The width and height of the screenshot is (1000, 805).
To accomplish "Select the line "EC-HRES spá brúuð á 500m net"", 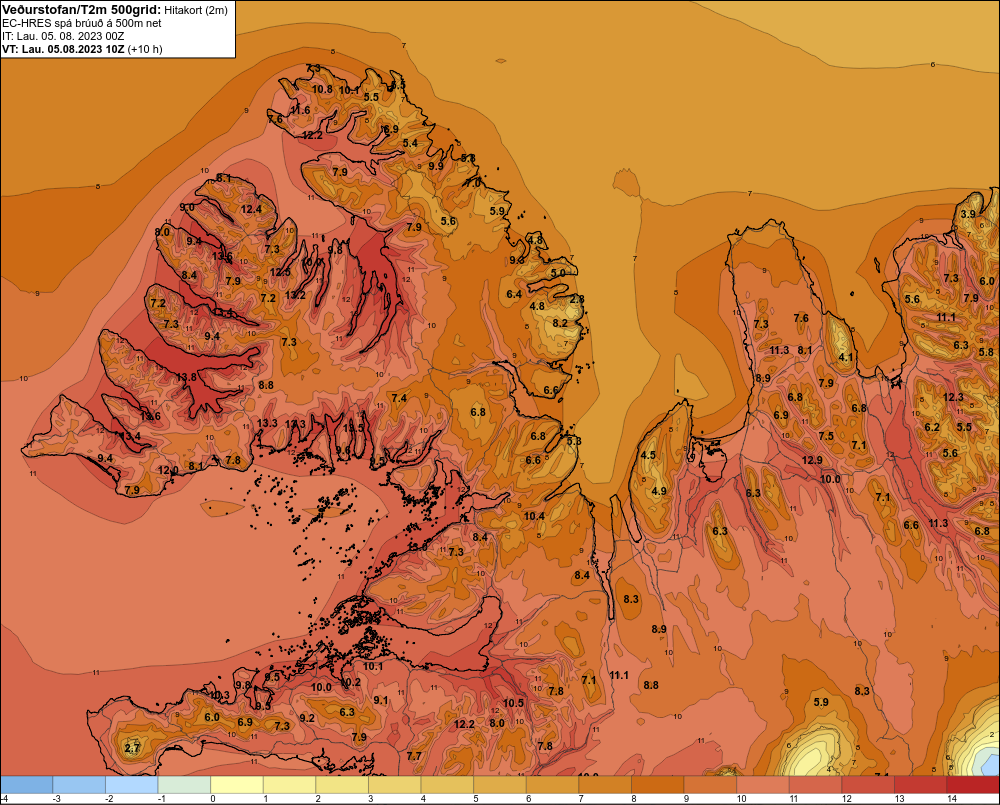I will (x=82, y=23).
